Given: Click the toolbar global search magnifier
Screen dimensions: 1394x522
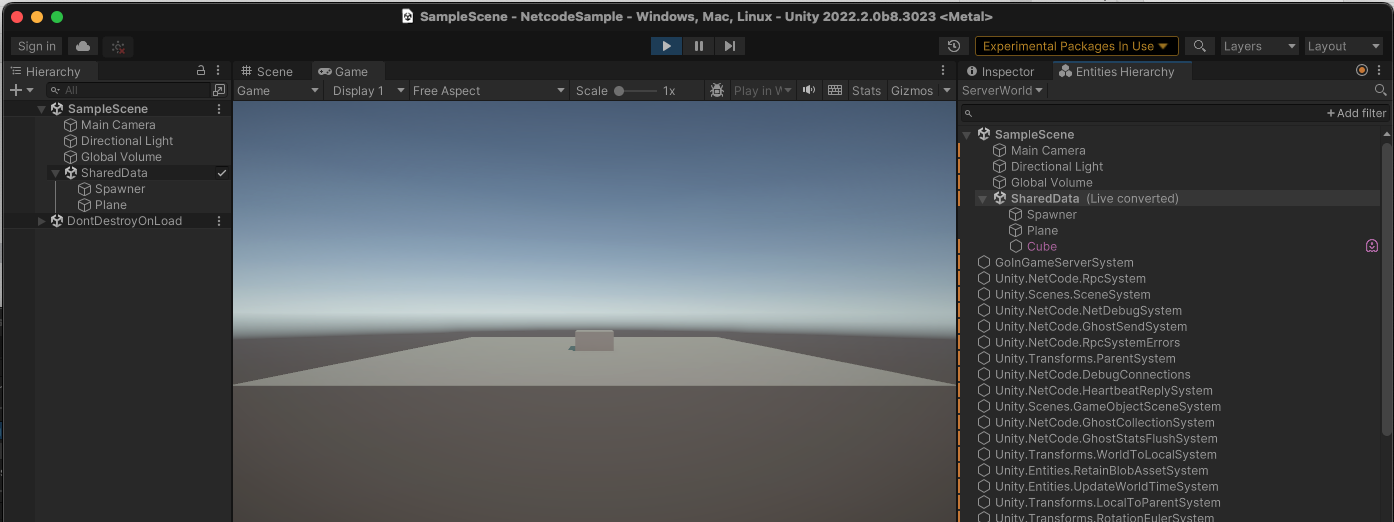Looking at the screenshot, I should pos(1200,46).
